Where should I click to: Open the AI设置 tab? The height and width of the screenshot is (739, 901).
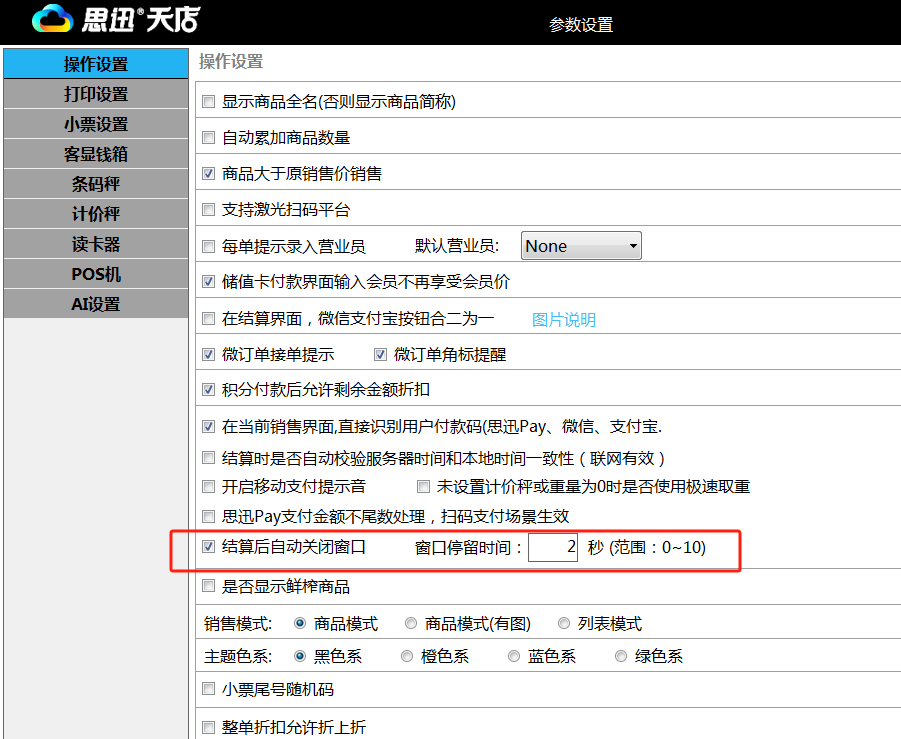(96, 304)
